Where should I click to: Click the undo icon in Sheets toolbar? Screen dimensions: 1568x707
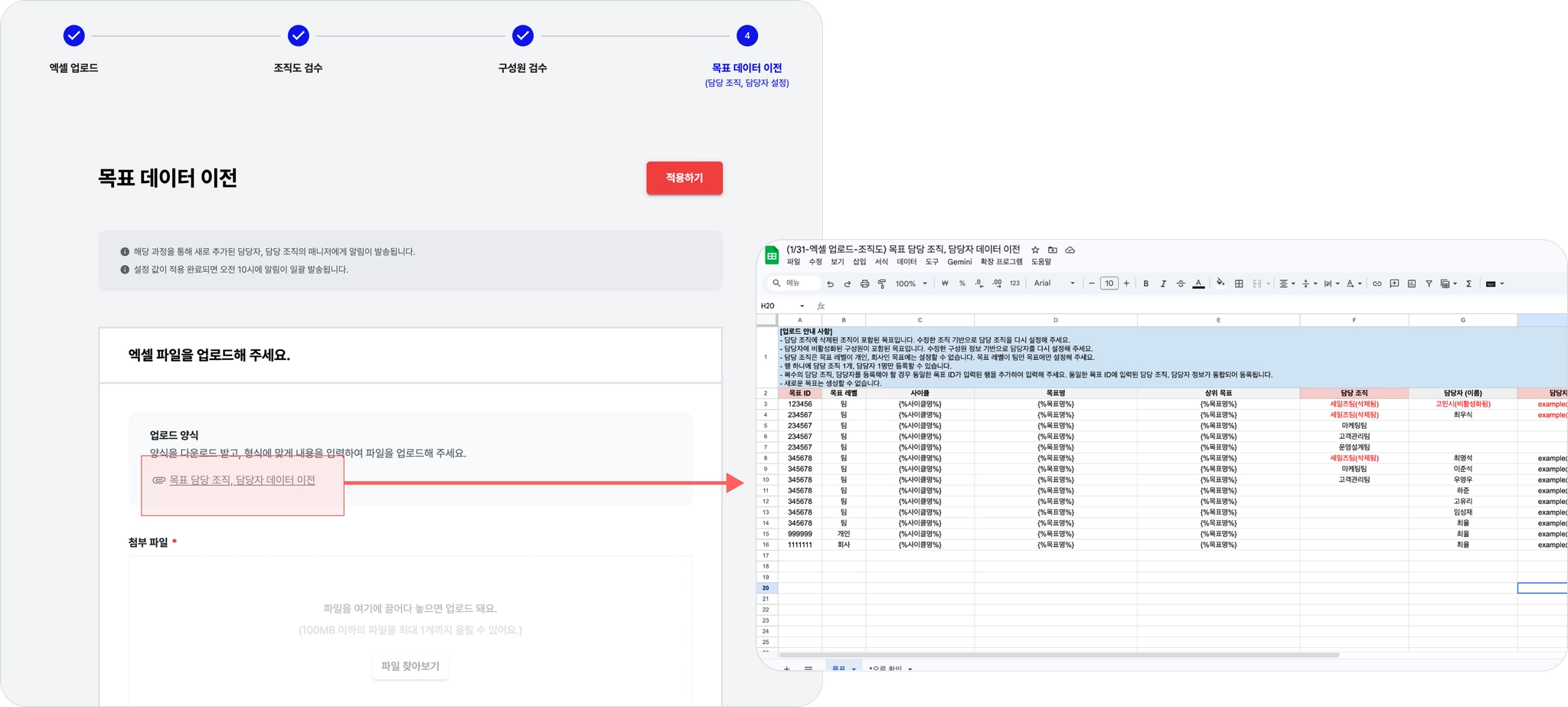pos(830,283)
